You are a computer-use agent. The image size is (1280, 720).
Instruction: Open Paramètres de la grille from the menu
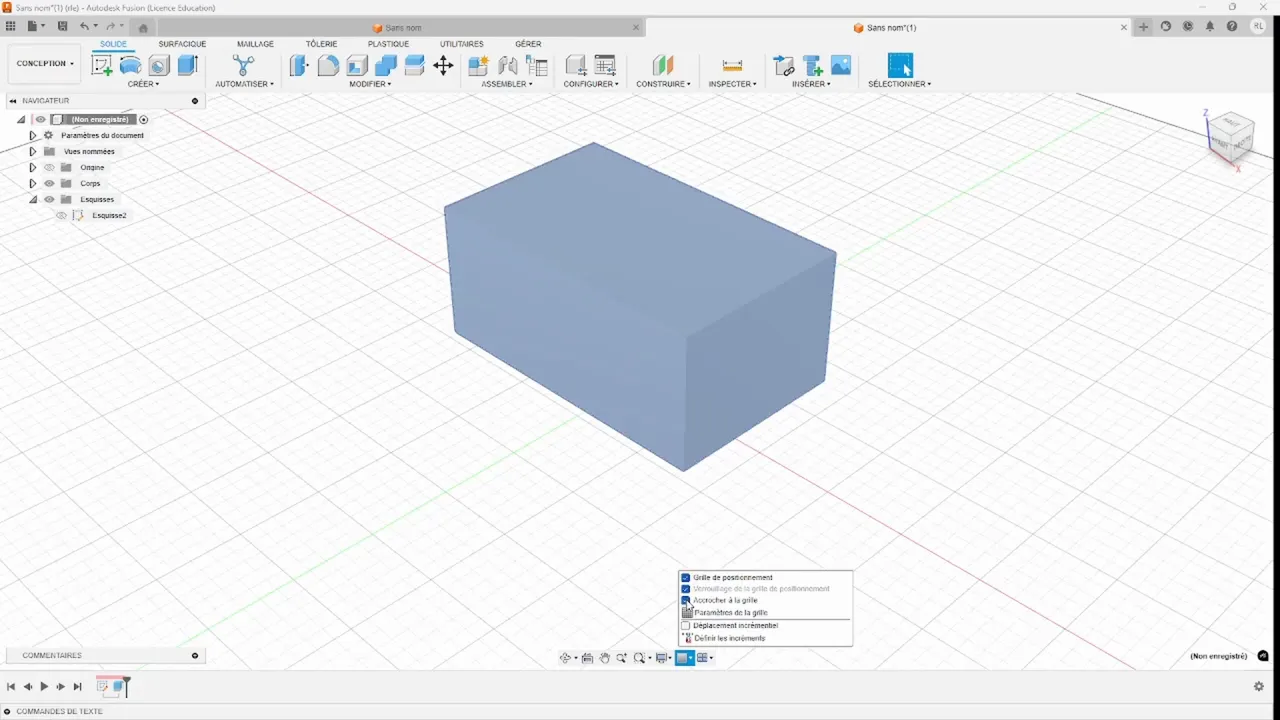tap(730, 612)
